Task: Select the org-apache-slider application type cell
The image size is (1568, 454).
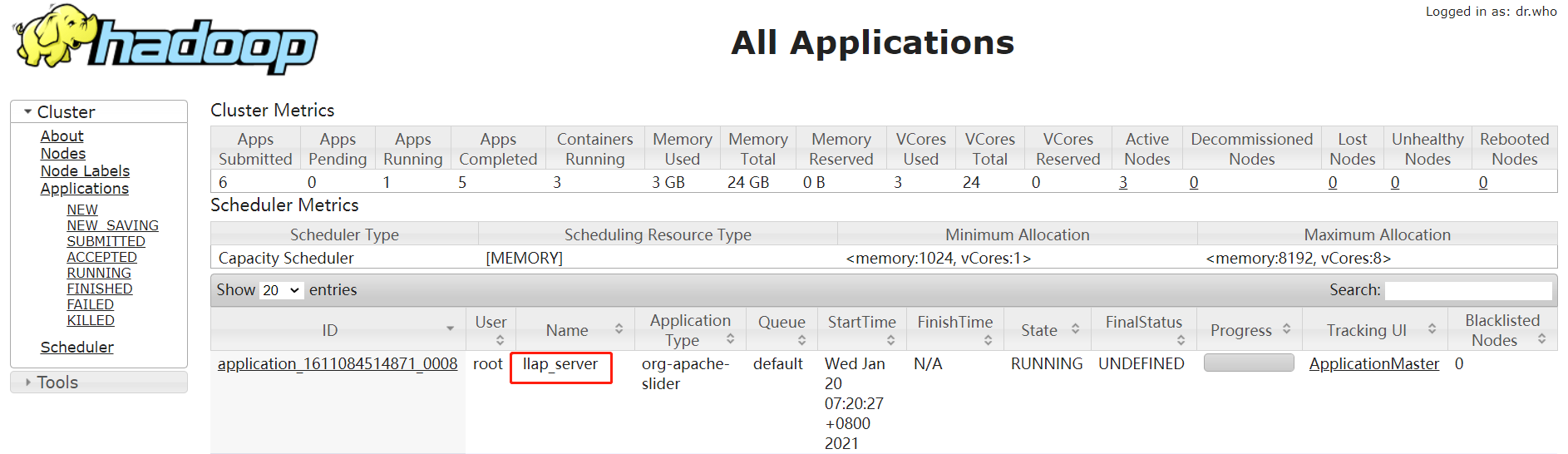Action: (x=685, y=374)
